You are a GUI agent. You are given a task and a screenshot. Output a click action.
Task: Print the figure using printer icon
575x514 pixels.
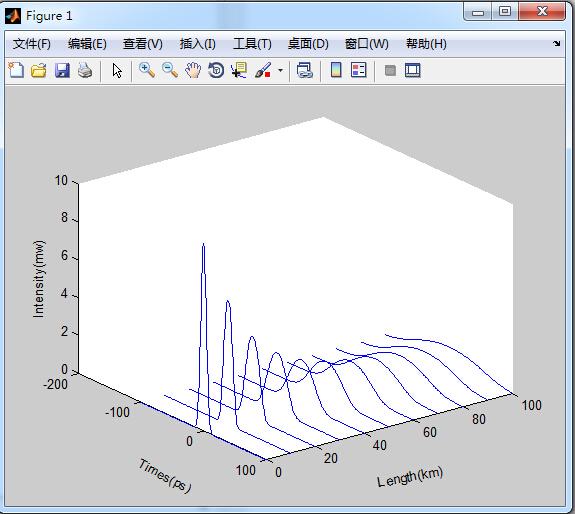[85, 70]
